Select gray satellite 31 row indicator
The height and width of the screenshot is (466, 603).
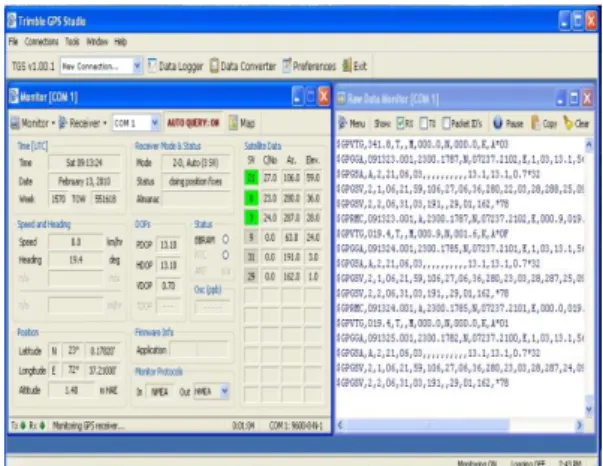tap(251, 257)
